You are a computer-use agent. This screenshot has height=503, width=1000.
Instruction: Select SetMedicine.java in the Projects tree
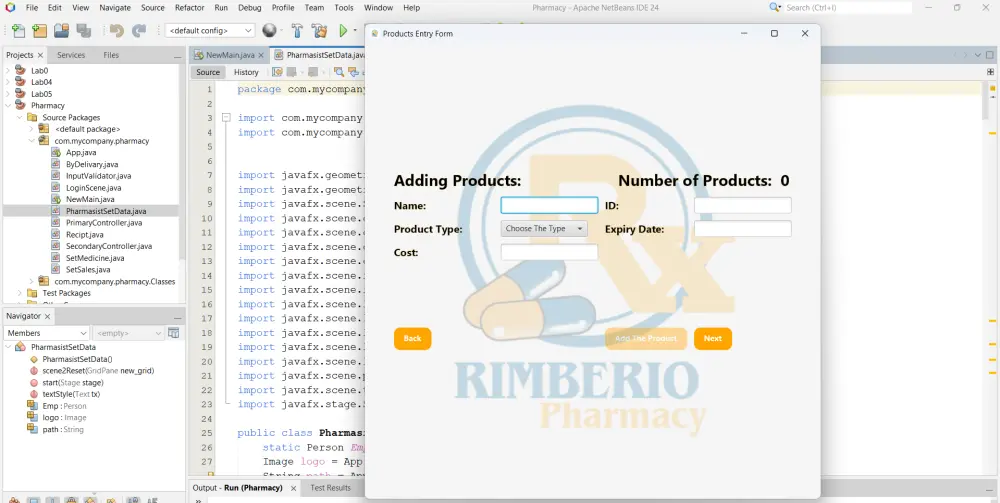pyautogui.click(x=95, y=258)
